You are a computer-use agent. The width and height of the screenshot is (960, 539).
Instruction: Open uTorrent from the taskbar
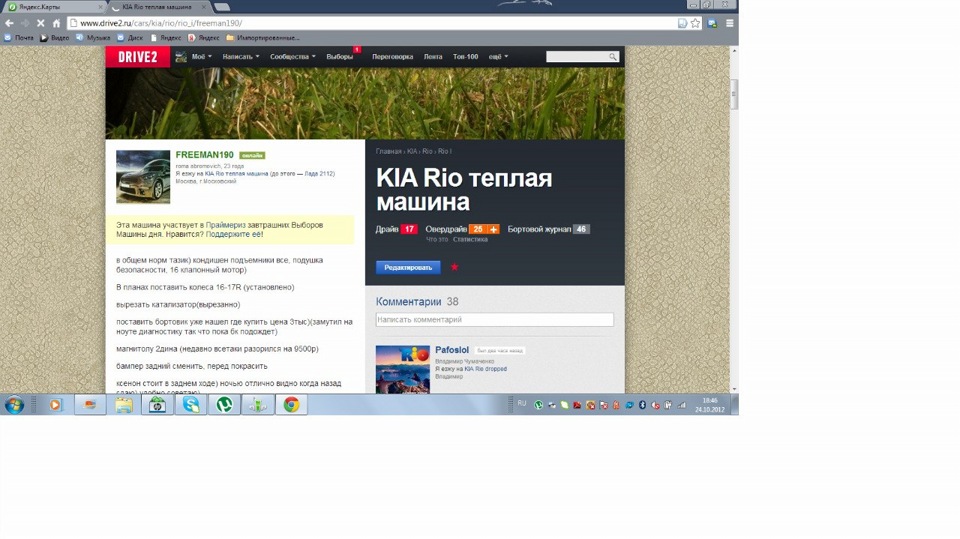pos(225,405)
